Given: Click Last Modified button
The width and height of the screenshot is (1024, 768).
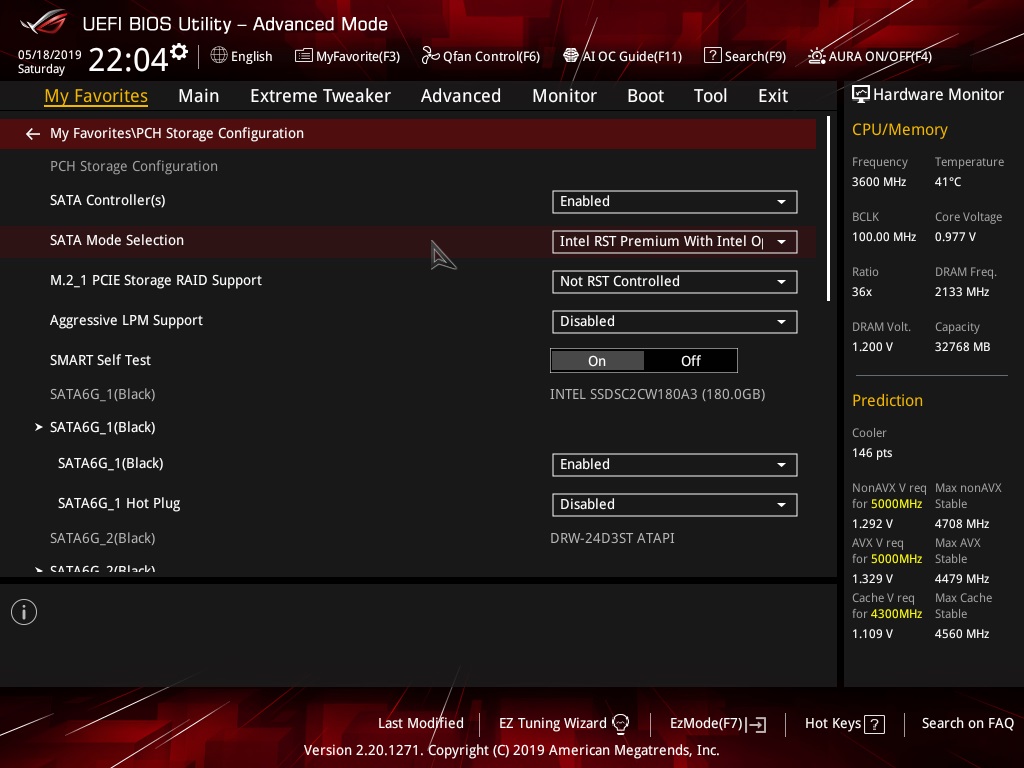Looking at the screenshot, I should click(x=421, y=723).
